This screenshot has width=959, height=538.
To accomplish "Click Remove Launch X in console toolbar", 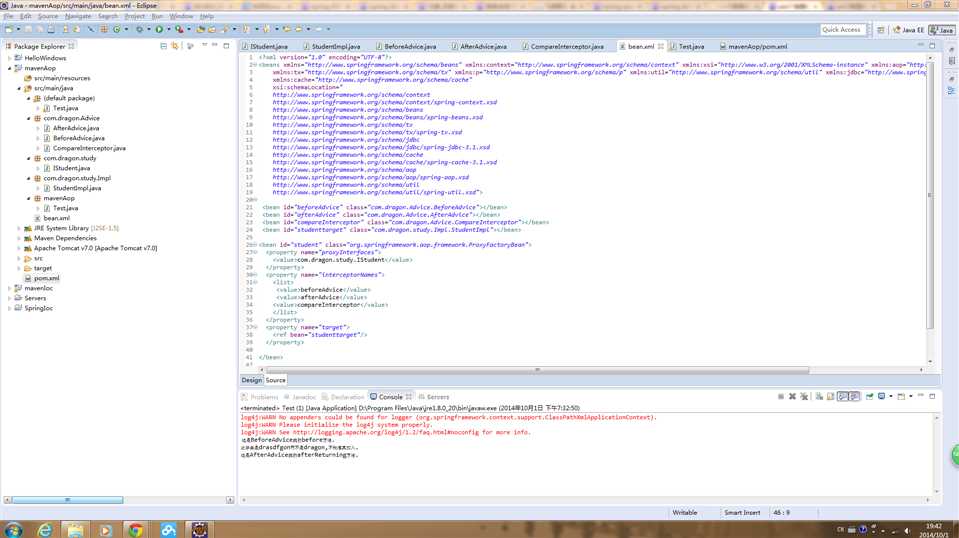I will tap(793, 396).
